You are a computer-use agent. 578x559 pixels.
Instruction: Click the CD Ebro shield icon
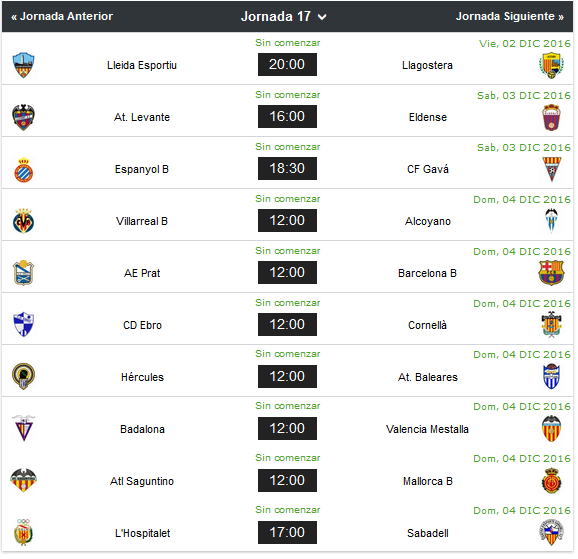click(24, 324)
